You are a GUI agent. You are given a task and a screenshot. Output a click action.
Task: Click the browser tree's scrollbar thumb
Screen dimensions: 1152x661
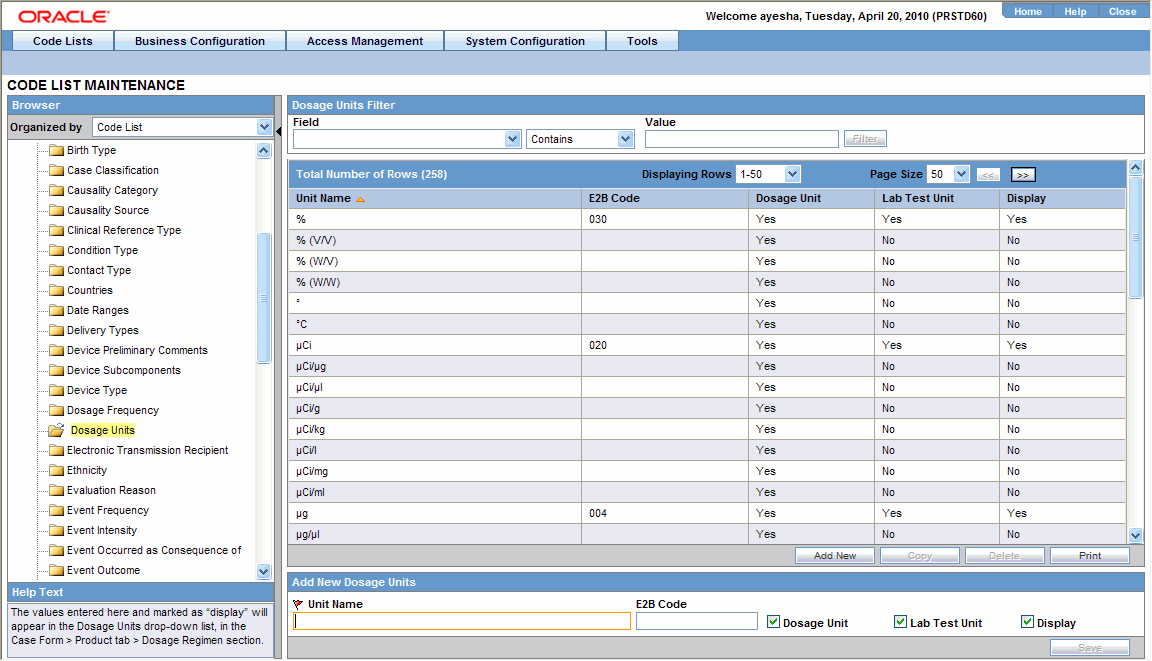264,297
